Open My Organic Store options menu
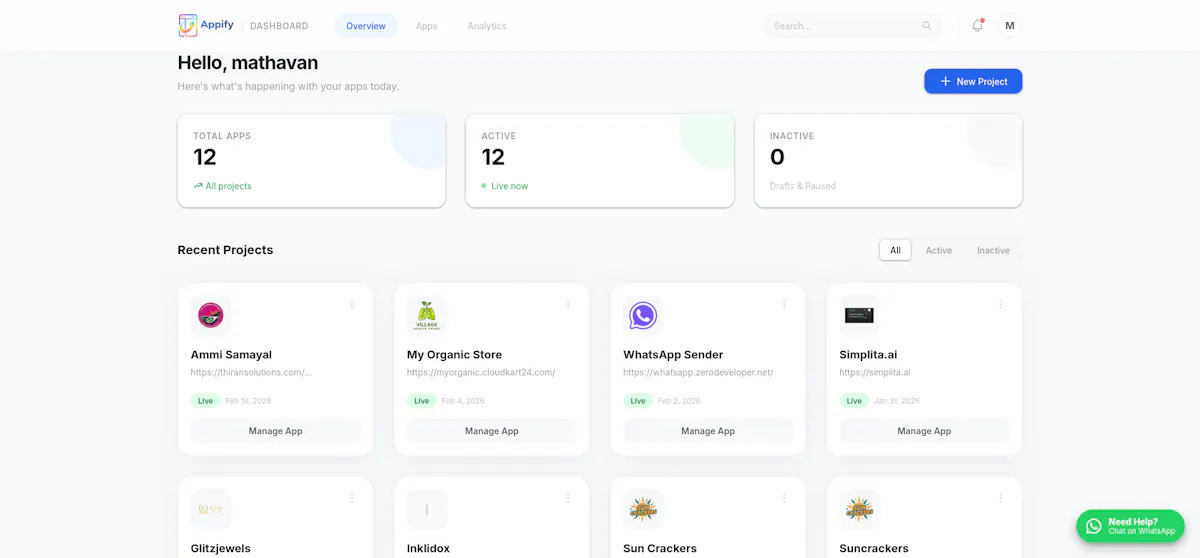 point(568,304)
